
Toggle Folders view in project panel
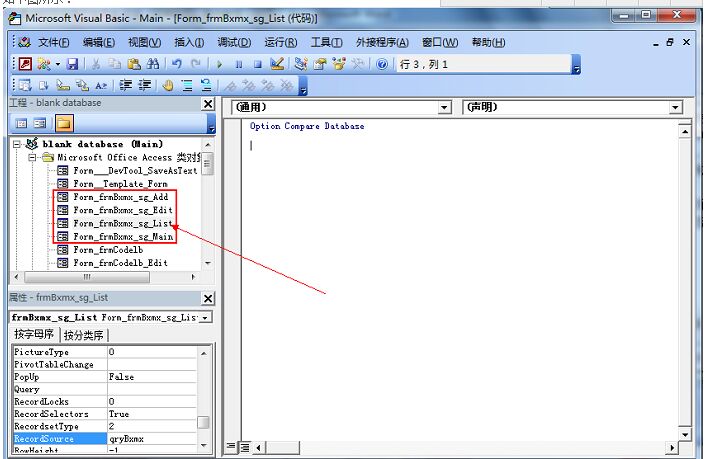click(64, 124)
